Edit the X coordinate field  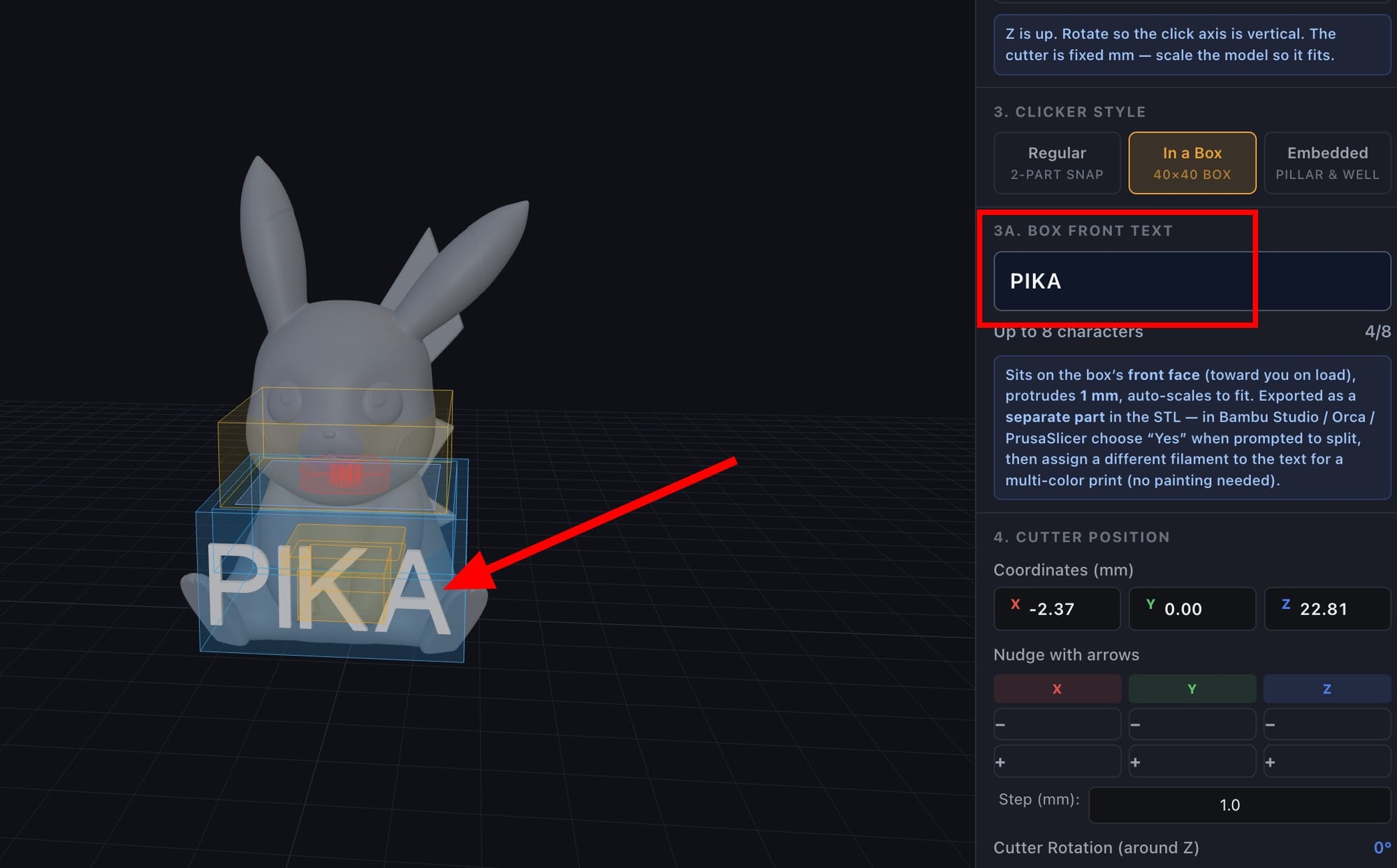[x=1057, y=609]
